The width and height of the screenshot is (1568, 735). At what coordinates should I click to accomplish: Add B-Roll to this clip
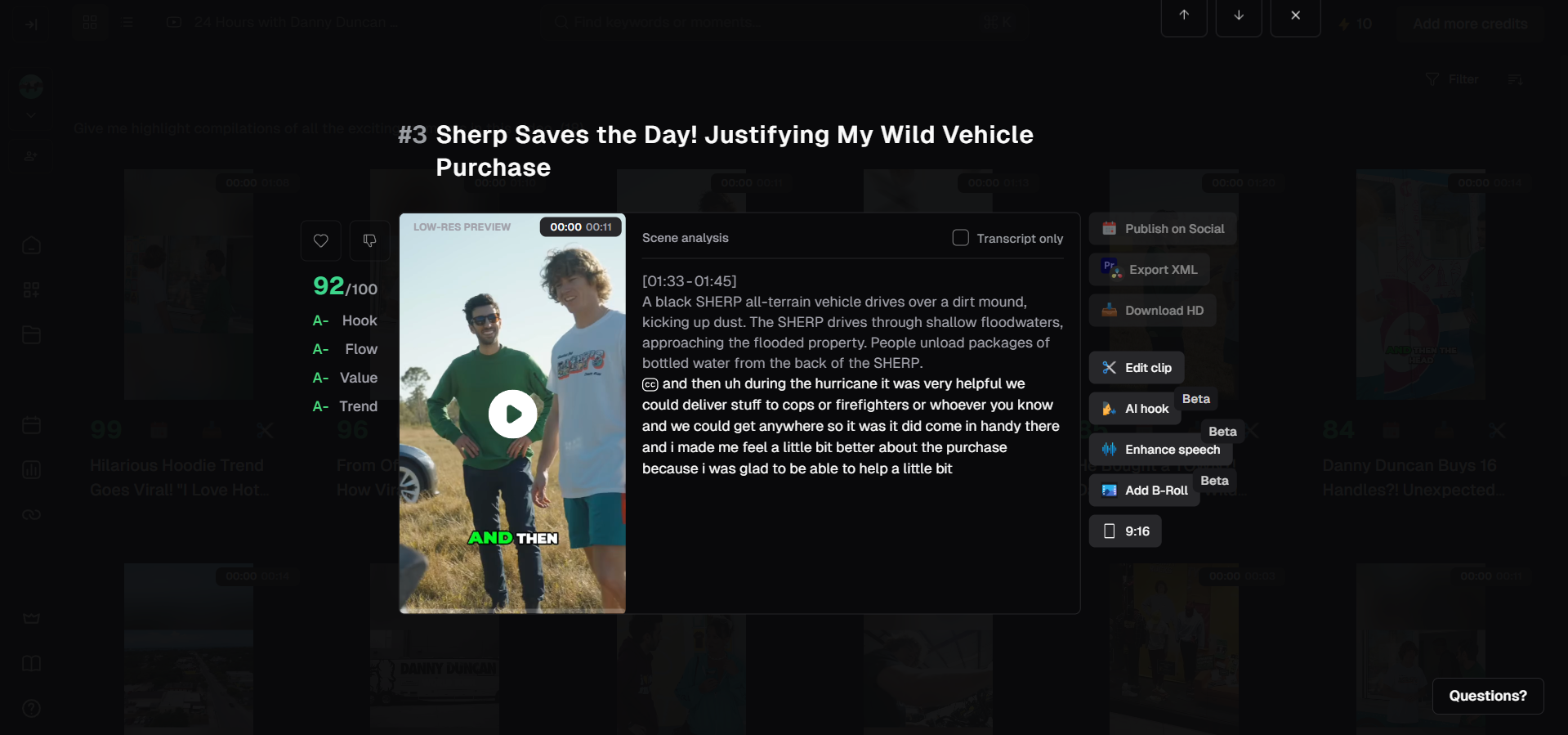[1145, 491]
